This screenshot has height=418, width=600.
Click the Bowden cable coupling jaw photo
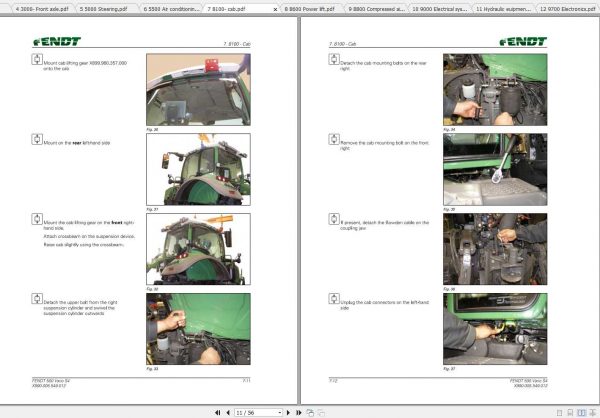tap(495, 249)
